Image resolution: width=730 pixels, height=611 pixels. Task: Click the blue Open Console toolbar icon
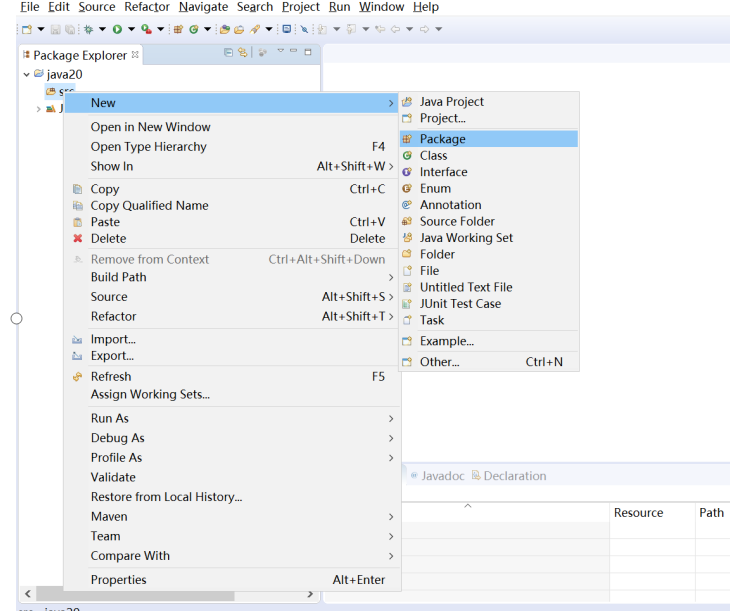pyautogui.click(x=287, y=29)
